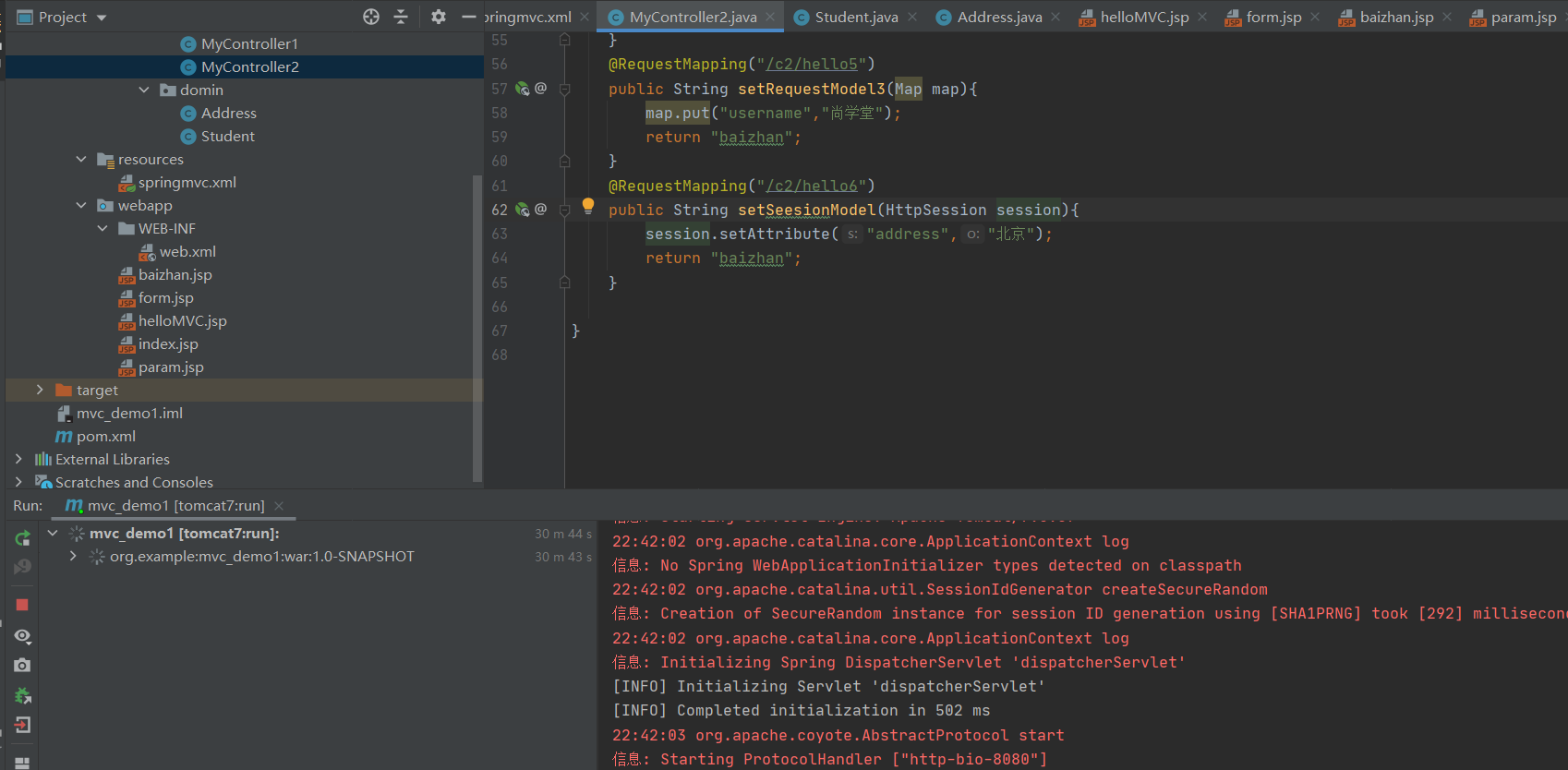Collapse mvc_demo1 [tomcat7:run] run node
1568x770 pixels.
[53, 534]
